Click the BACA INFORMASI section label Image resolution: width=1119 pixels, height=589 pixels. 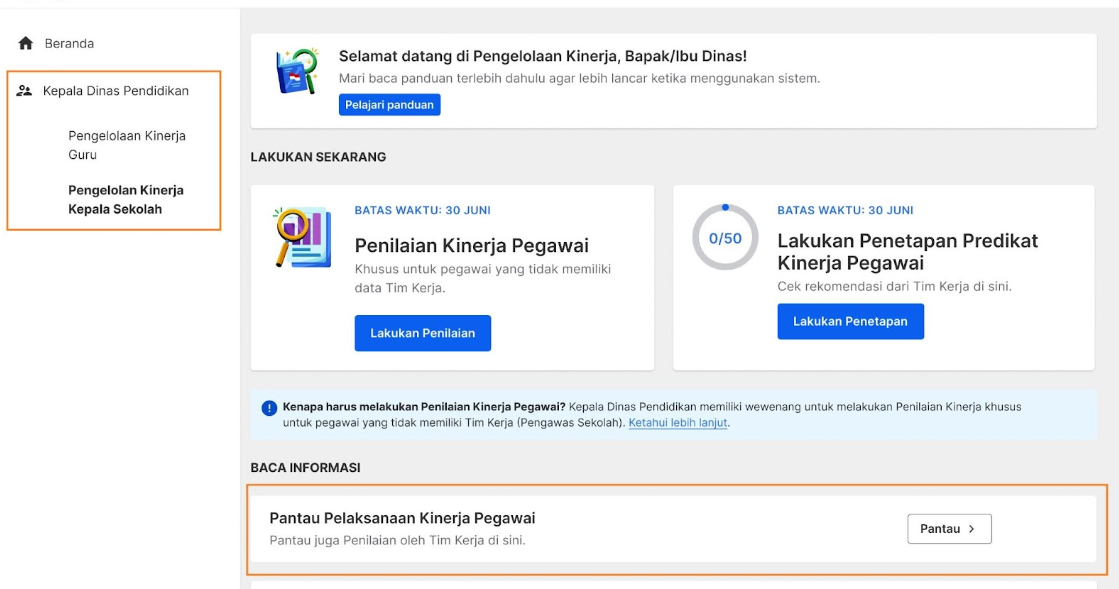point(305,468)
